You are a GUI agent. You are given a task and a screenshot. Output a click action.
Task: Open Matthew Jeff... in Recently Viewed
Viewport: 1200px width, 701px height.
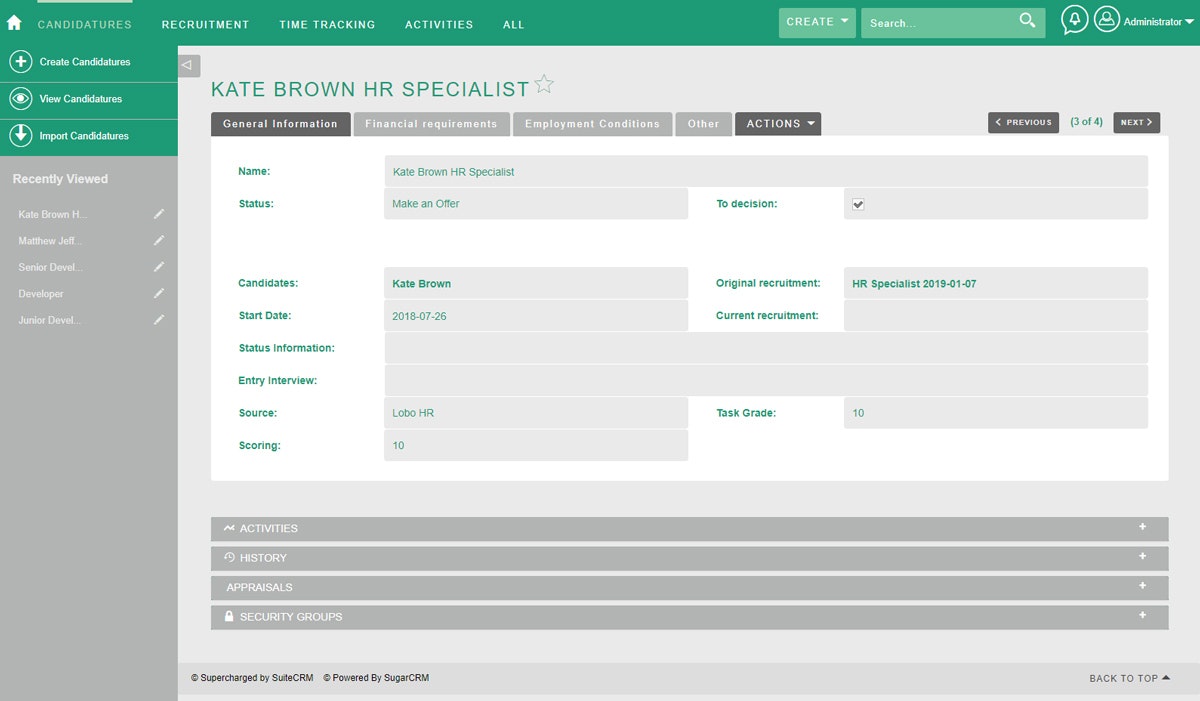pyautogui.click(x=50, y=241)
